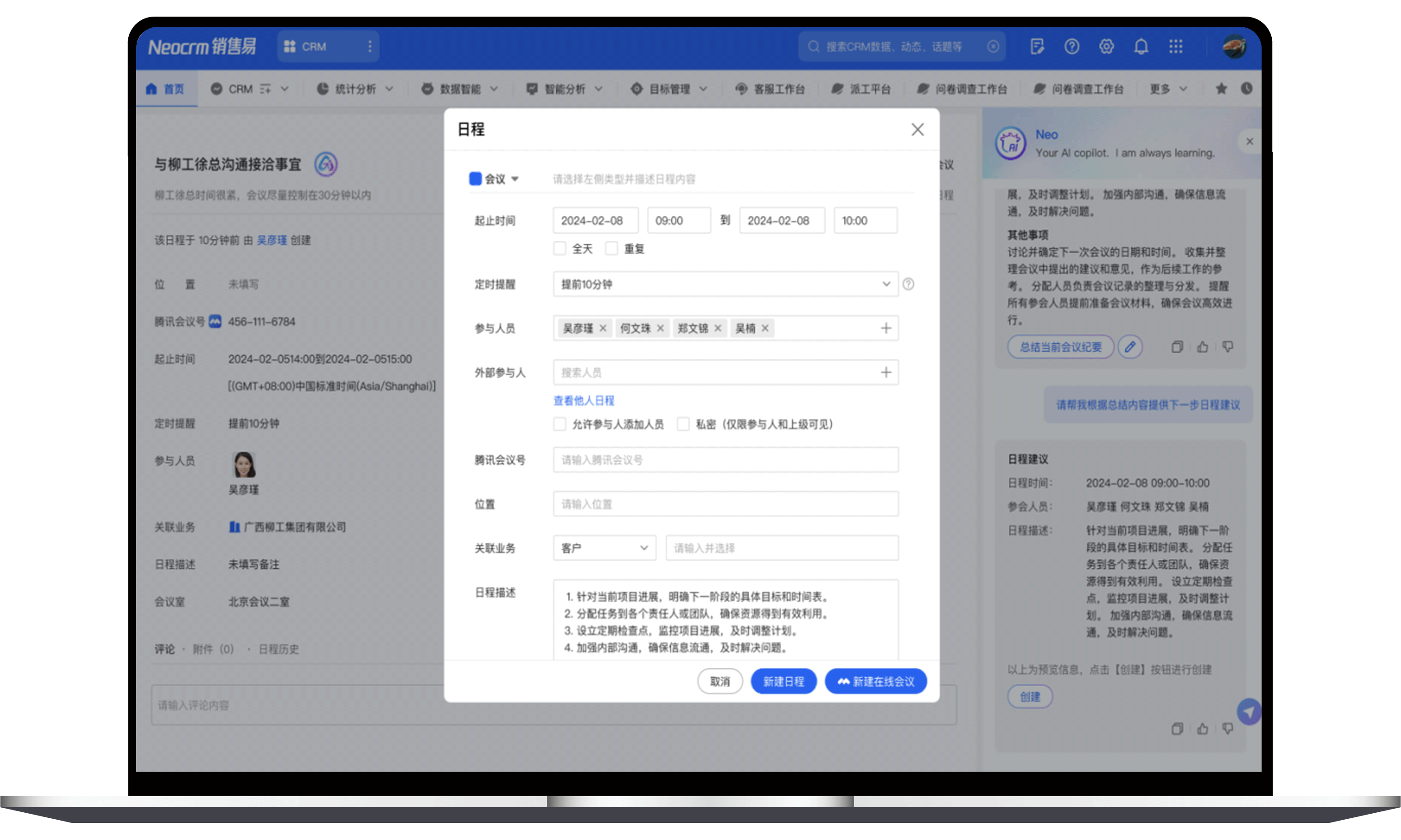This screenshot has width=1401, height=840.
Task: Remove 吴楠 from participants
Action: [765, 328]
